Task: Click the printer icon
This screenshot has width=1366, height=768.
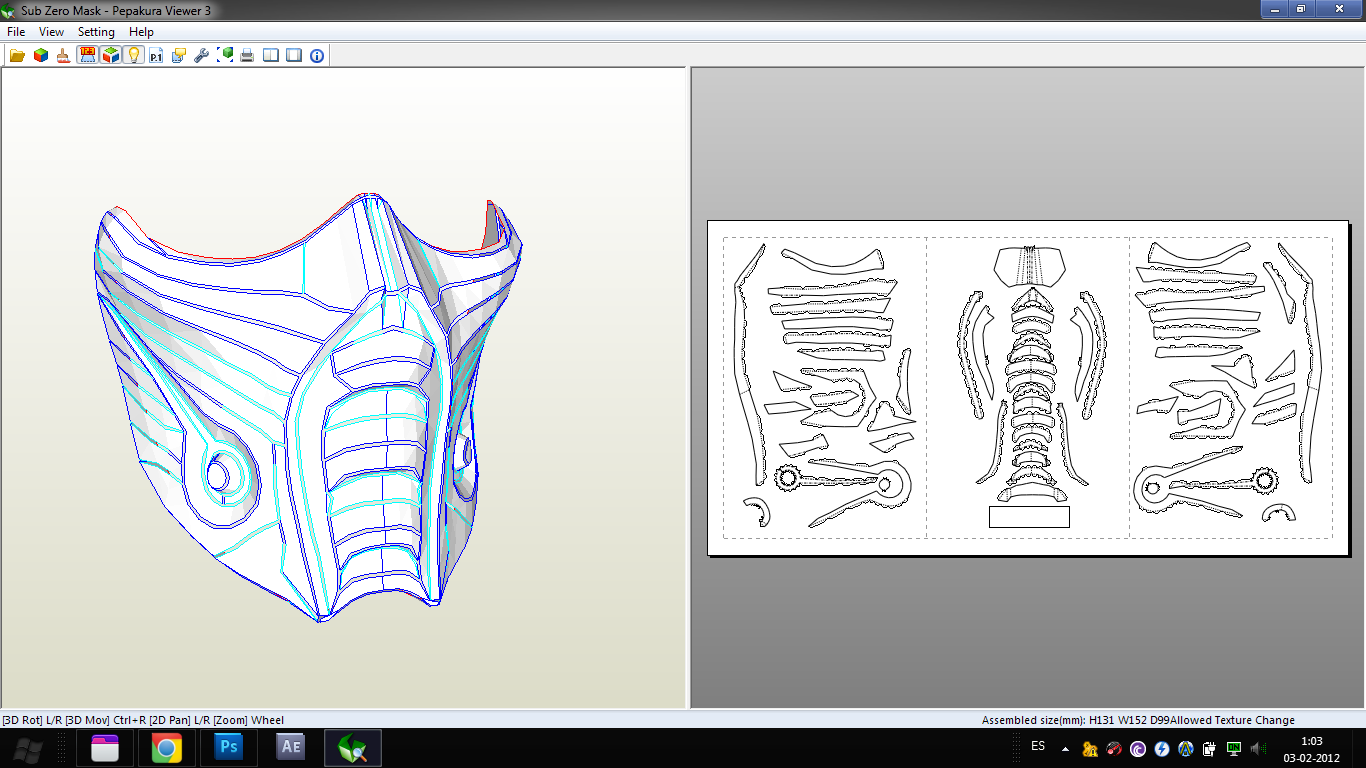Action: tap(247, 55)
